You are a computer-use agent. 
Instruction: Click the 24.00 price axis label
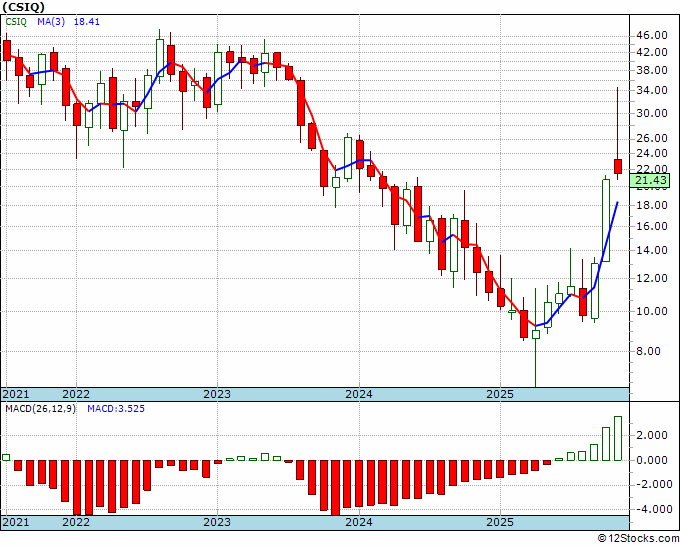652,153
